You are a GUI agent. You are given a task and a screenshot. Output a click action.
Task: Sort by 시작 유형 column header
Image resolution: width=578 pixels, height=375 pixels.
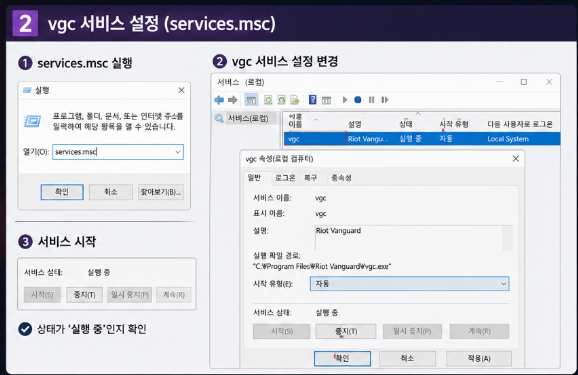click(x=454, y=124)
